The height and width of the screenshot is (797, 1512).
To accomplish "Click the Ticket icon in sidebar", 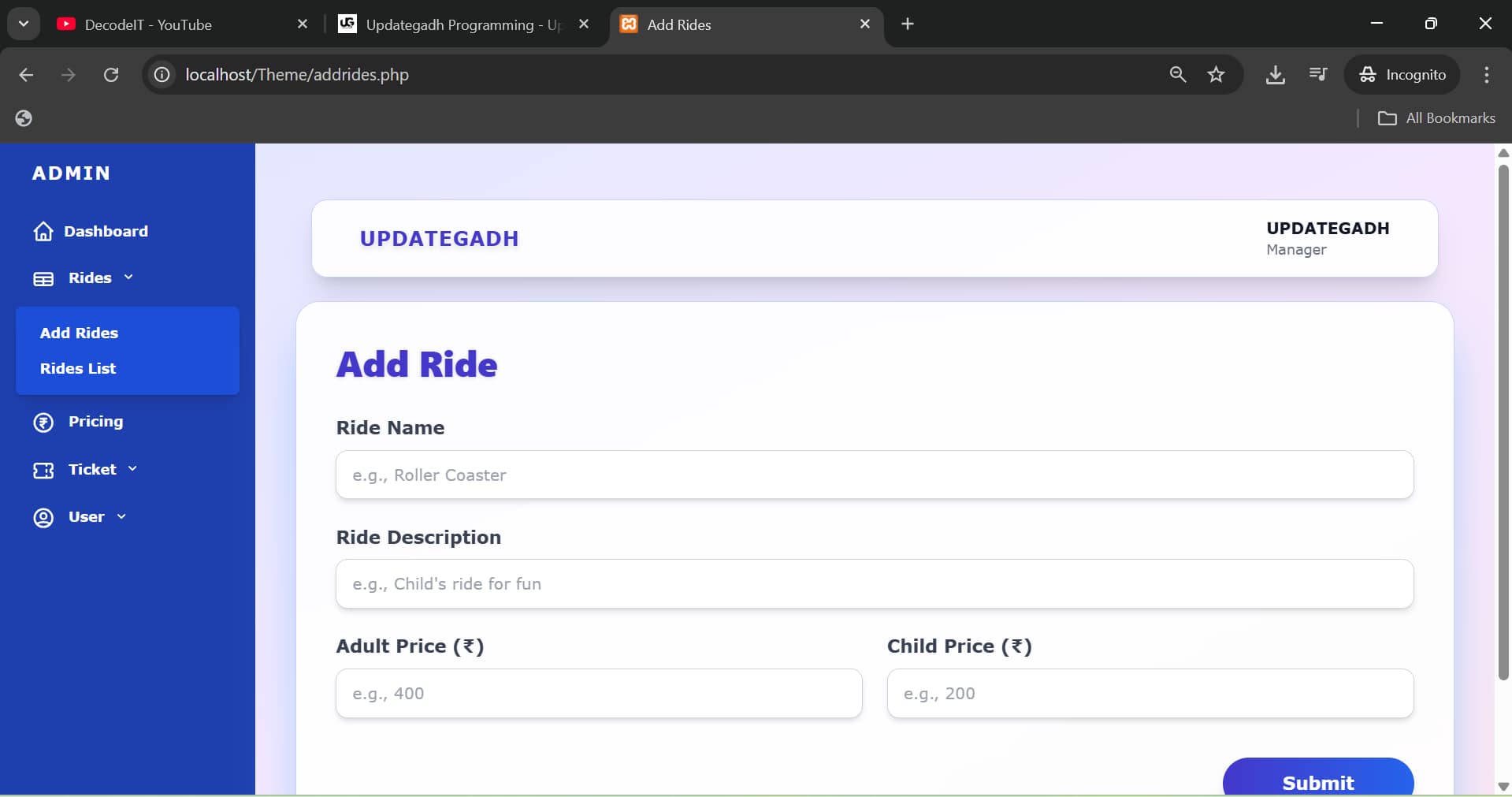I will [x=43, y=471].
